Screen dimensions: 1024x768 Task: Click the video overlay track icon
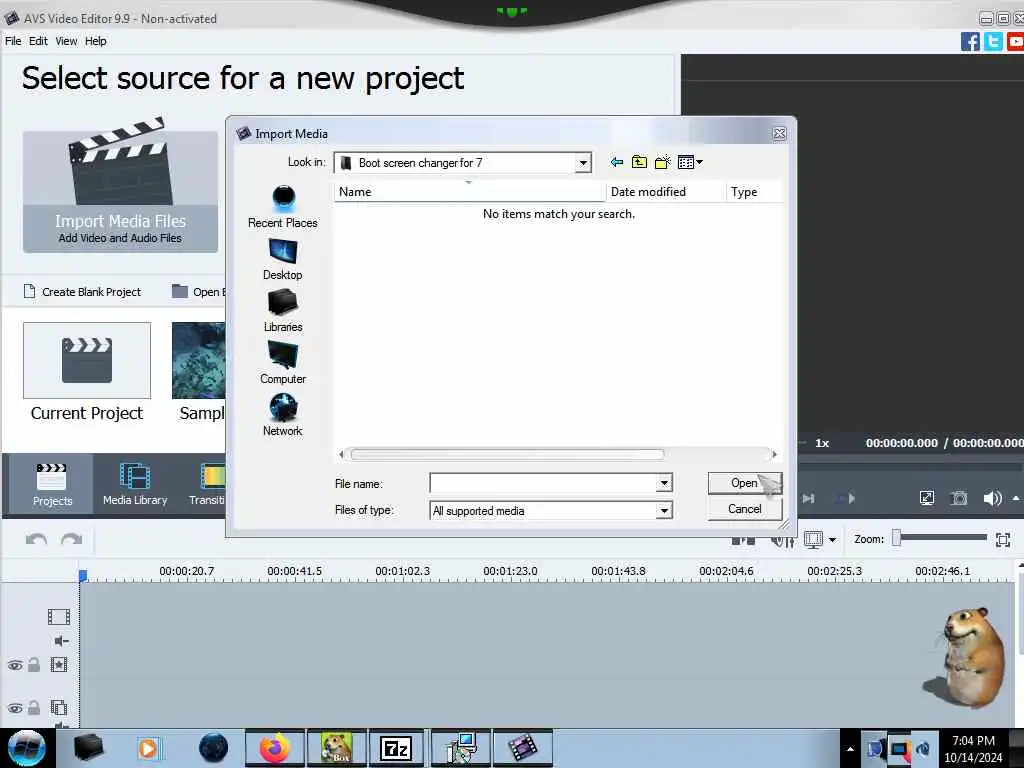click(x=59, y=707)
